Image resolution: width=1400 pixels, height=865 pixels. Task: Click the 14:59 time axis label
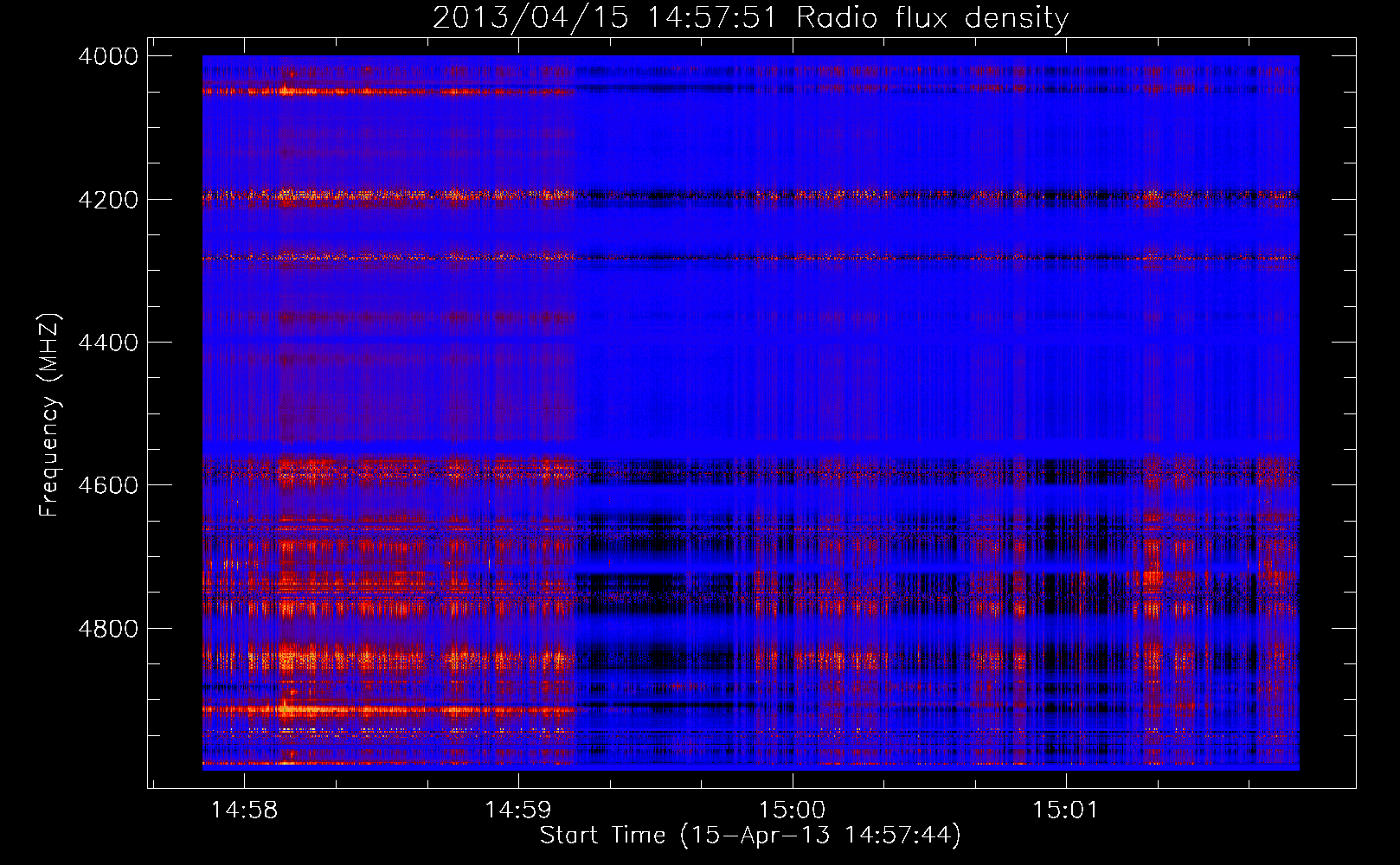pyautogui.click(x=517, y=811)
